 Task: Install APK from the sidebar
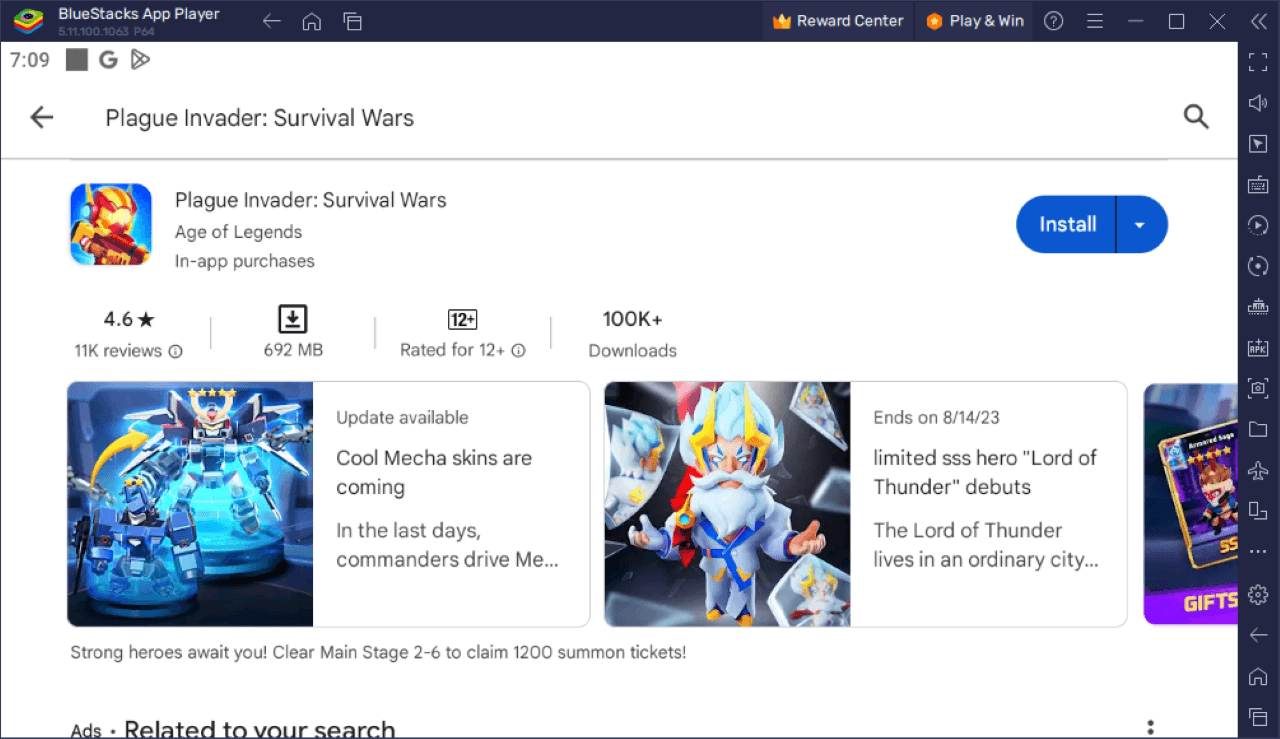(x=1258, y=348)
